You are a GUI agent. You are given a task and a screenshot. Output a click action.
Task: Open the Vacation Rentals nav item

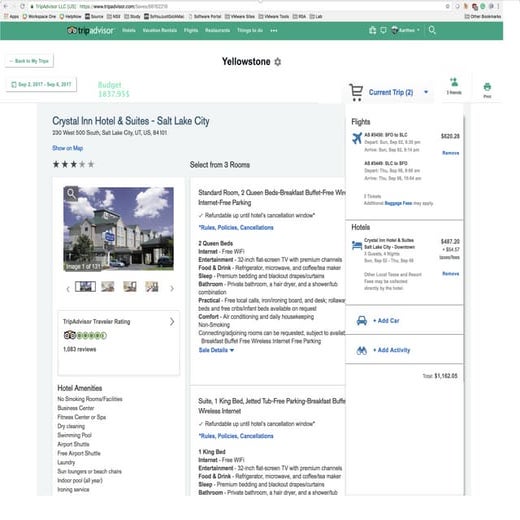[x=160, y=30]
